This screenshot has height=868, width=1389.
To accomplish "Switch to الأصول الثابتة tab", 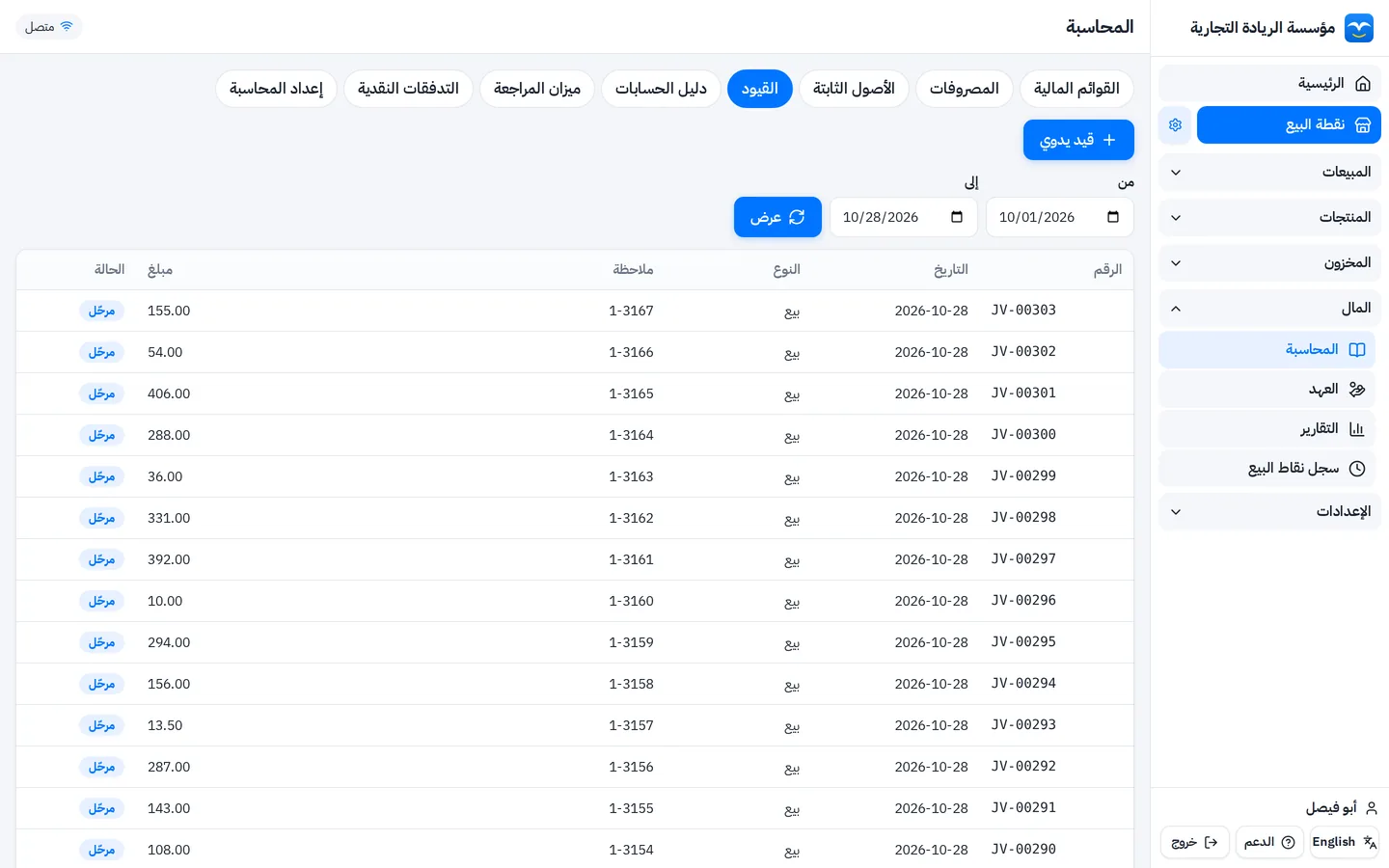I will click(854, 89).
